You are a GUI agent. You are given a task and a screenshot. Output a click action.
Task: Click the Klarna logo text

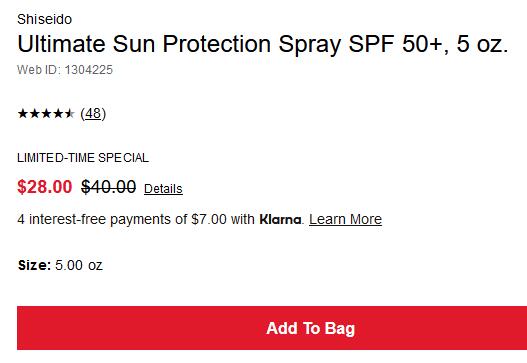(x=280, y=219)
